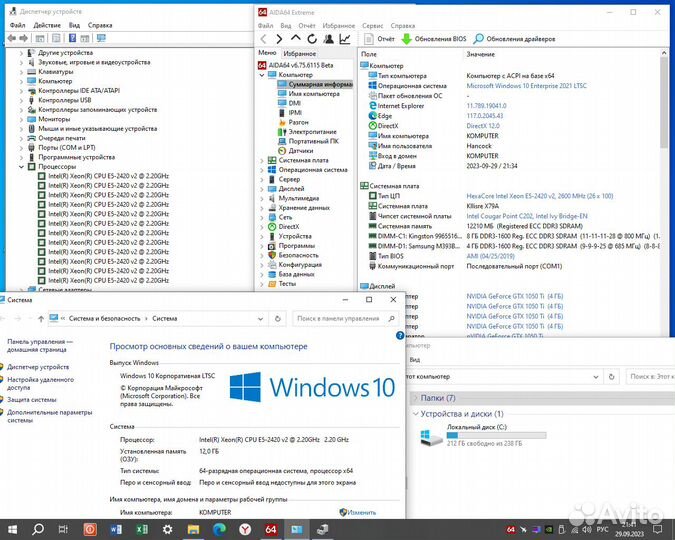Collapse Компьютер node in AIDA64 tree
Image resolution: width=675 pixels, height=540 pixels.
point(262,75)
